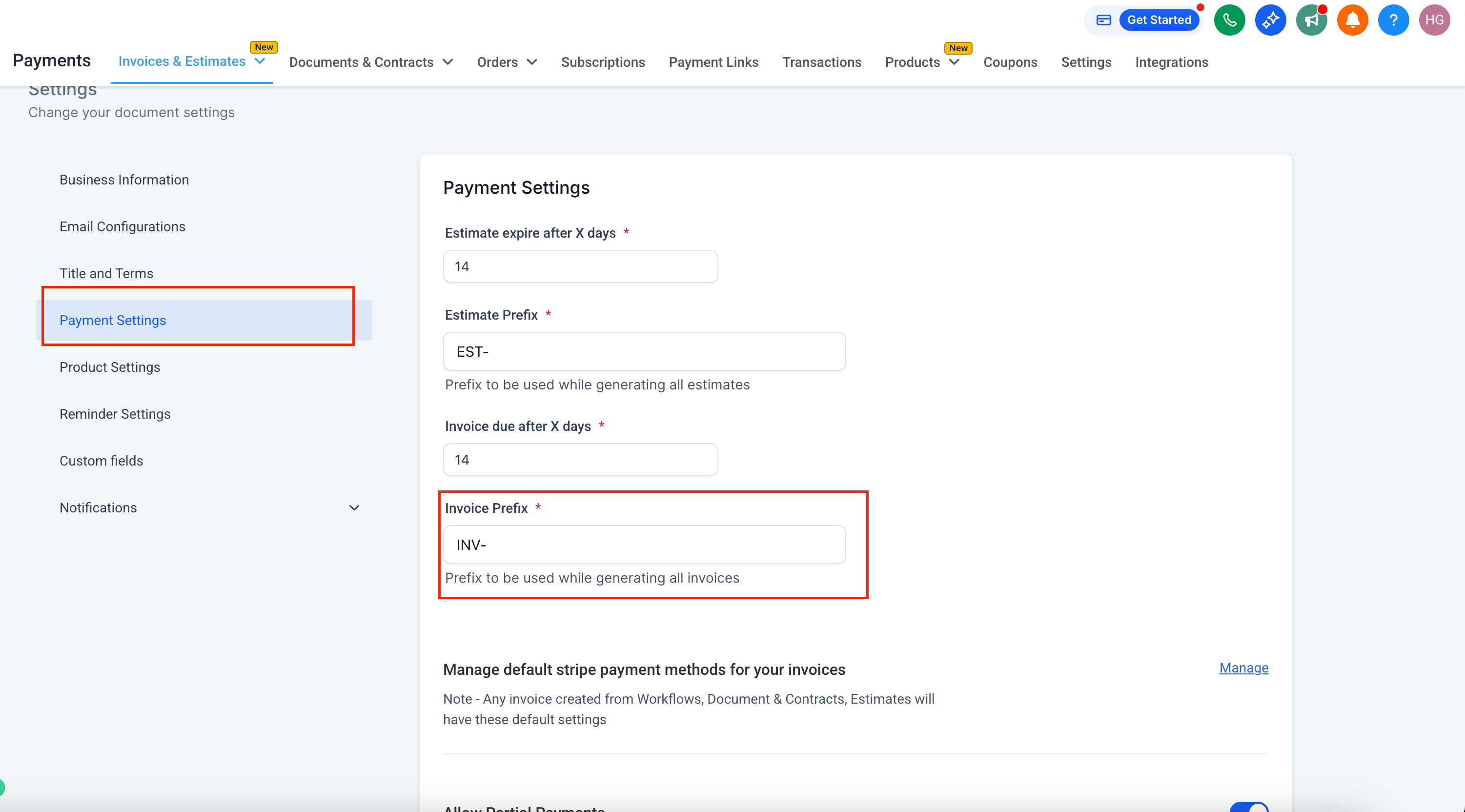Click the green phone dialer icon
This screenshot has width=1465, height=812.
1229,20
